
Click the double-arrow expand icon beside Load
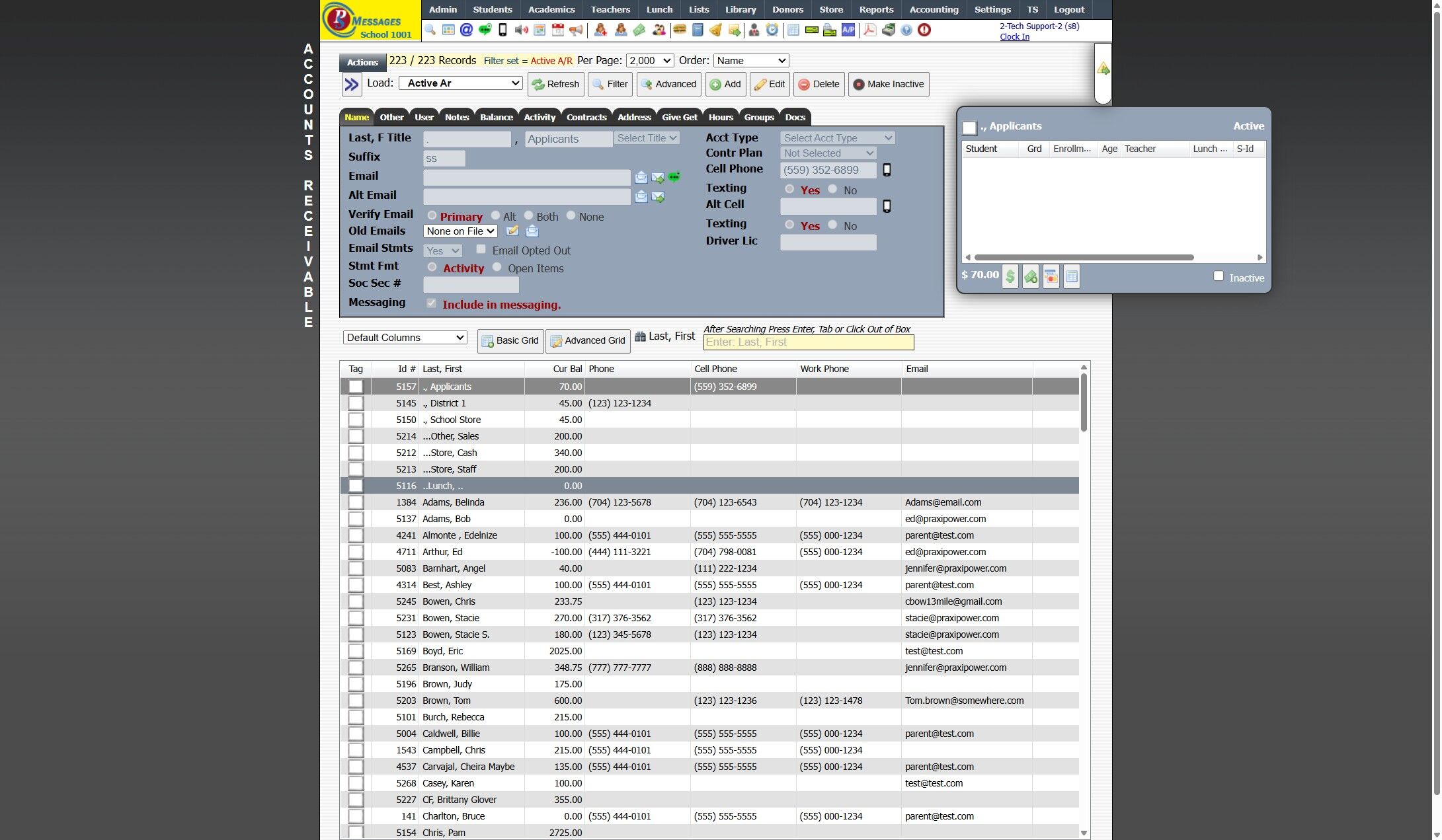pyautogui.click(x=351, y=85)
